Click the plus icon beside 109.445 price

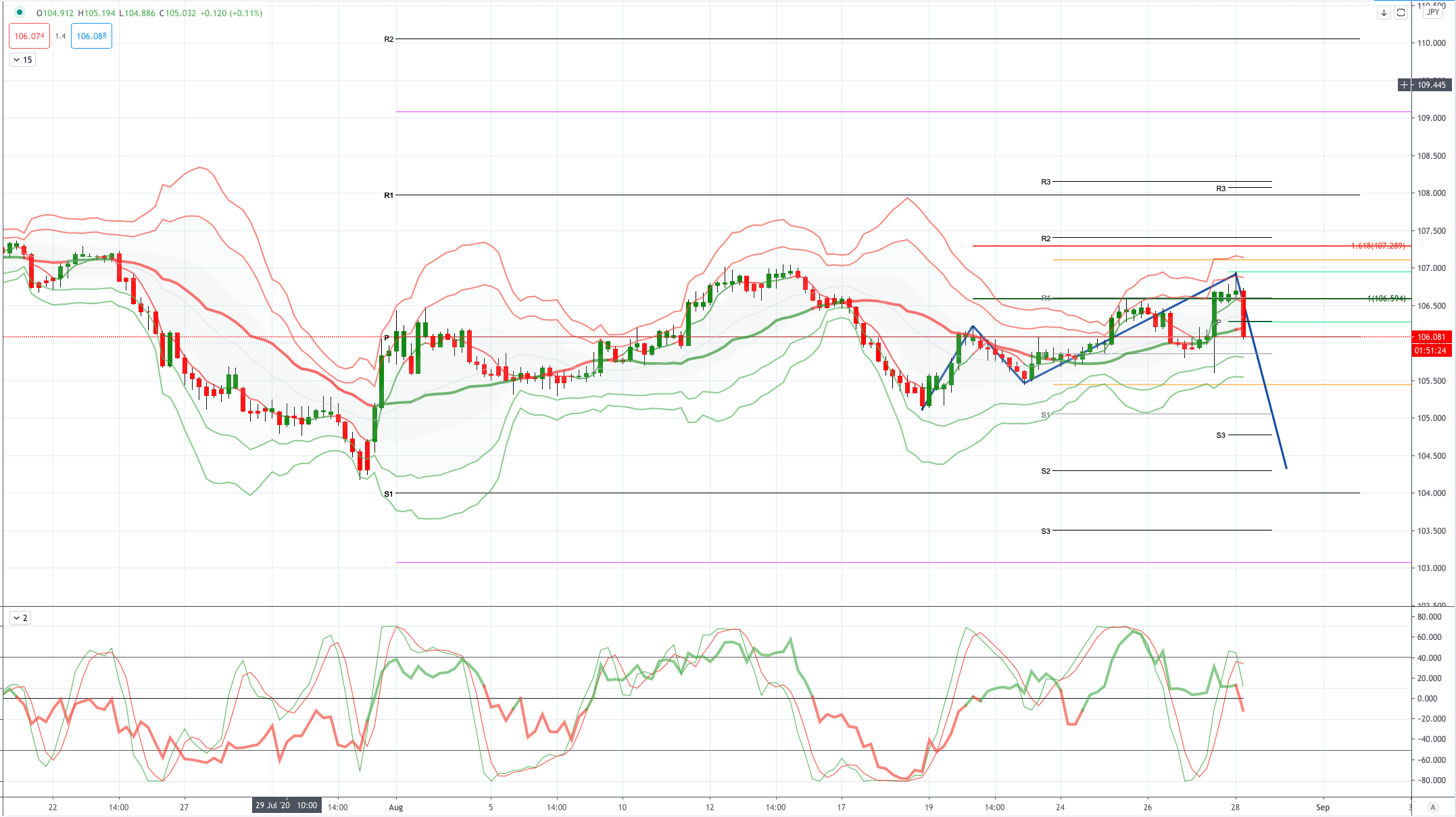point(1405,84)
